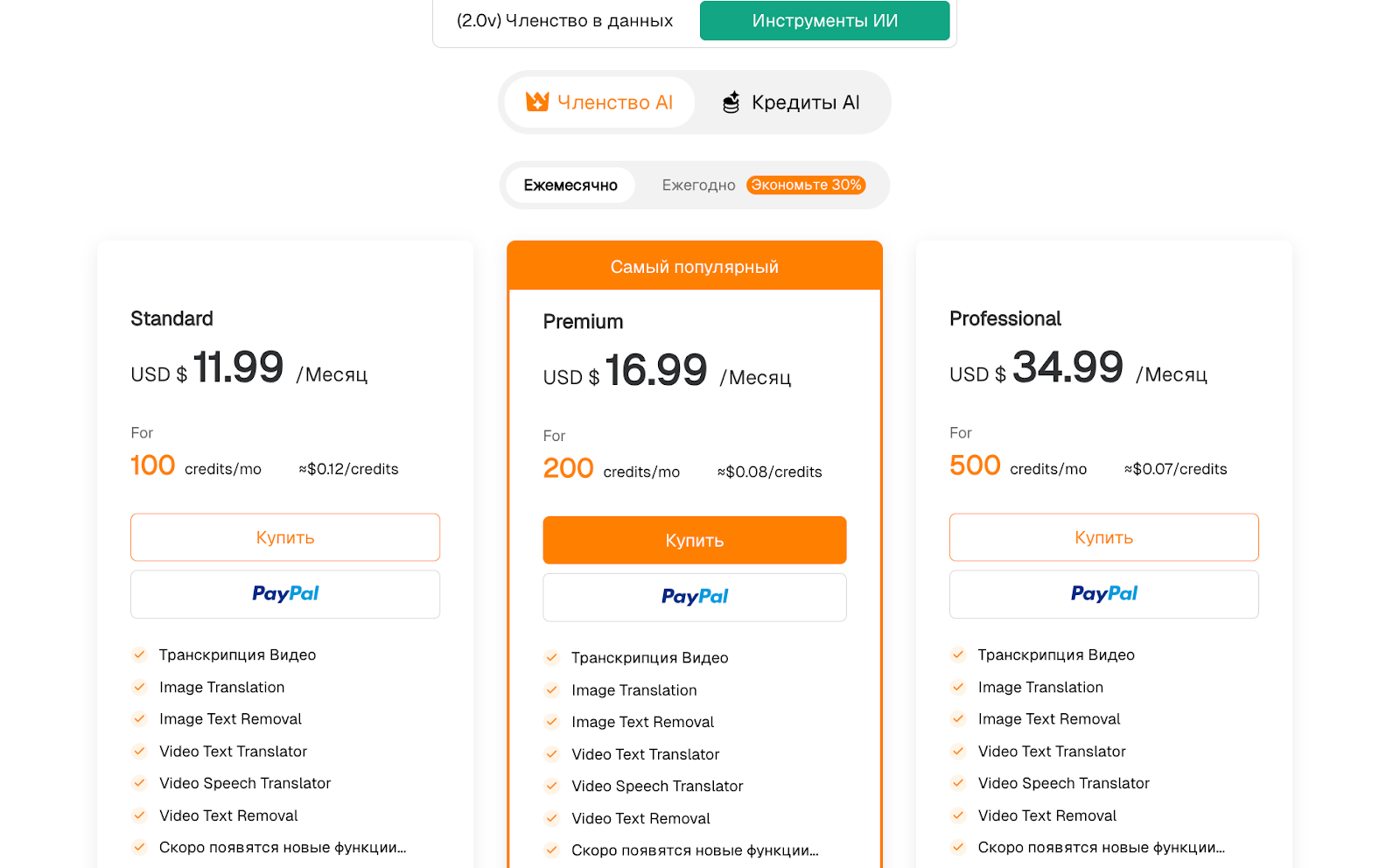Click PayPal logo in Professional plan
This screenshot has width=1400, height=868.
tap(1103, 594)
